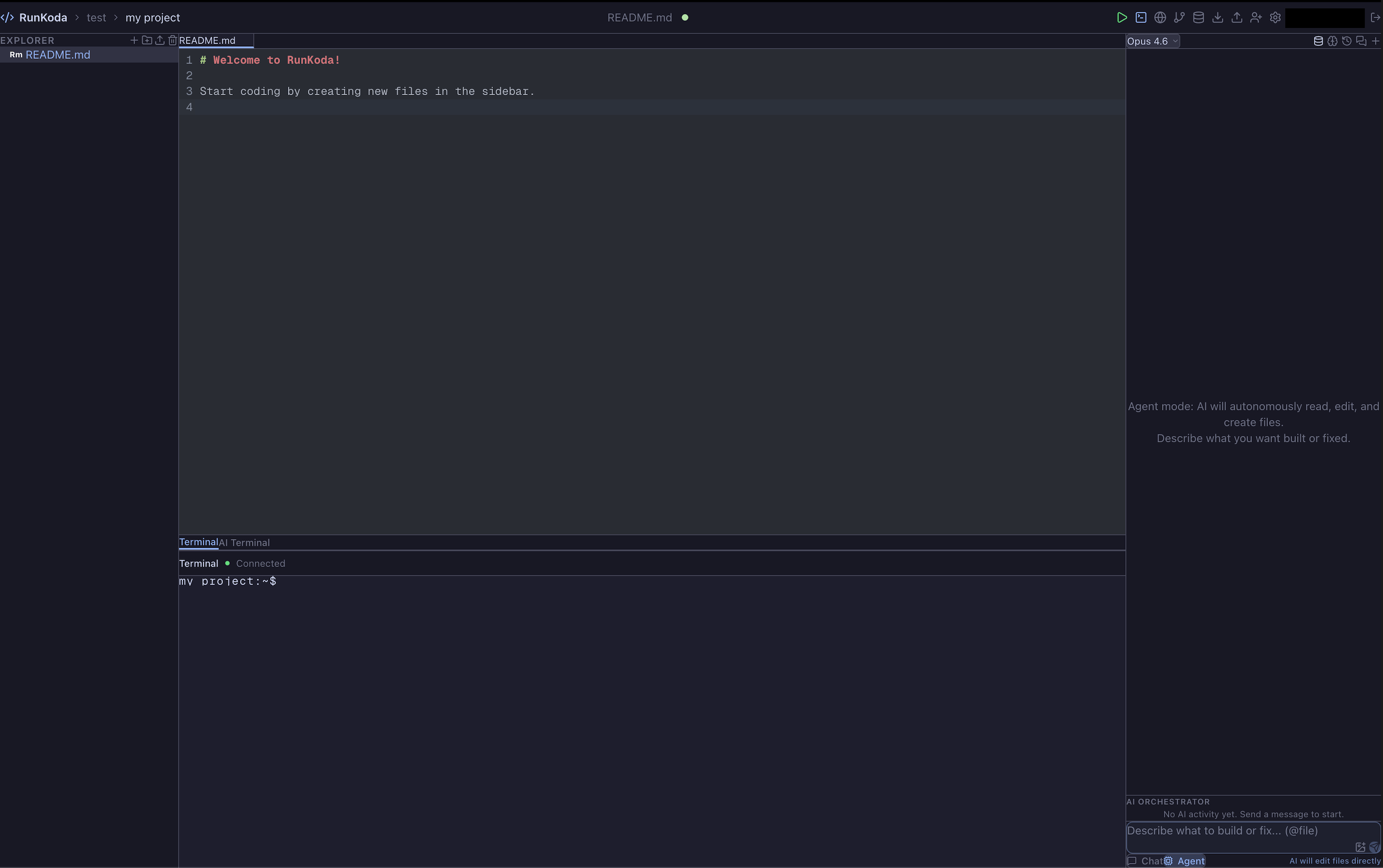Open the settings gear icon
The height and width of the screenshot is (868, 1383).
coord(1275,18)
